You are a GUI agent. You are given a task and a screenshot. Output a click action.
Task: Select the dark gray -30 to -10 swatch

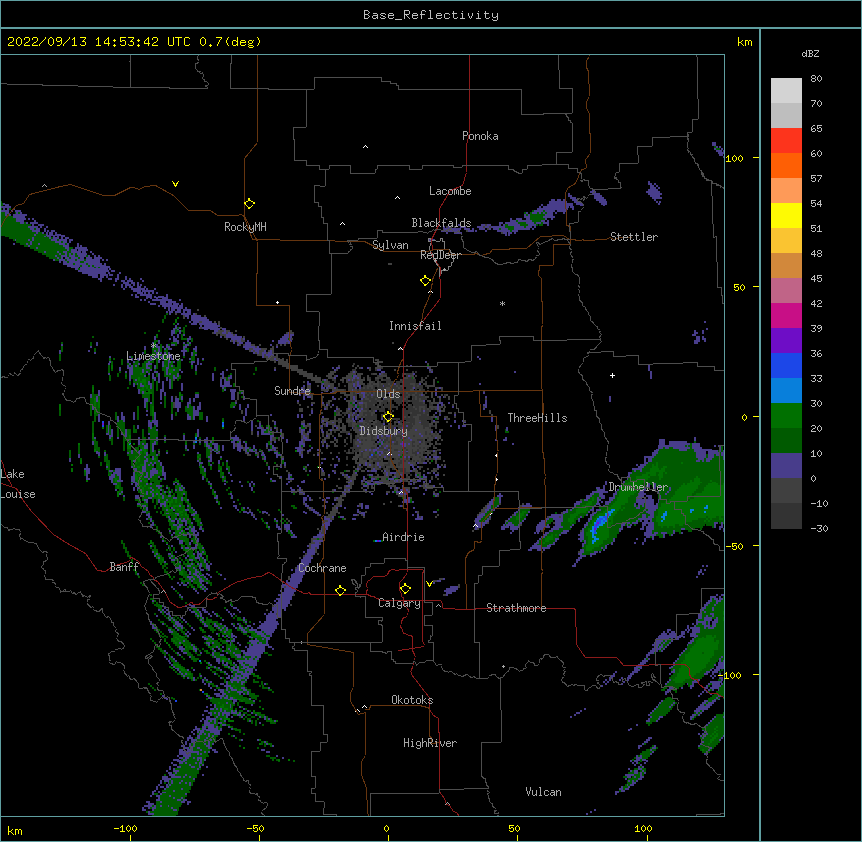(786, 516)
